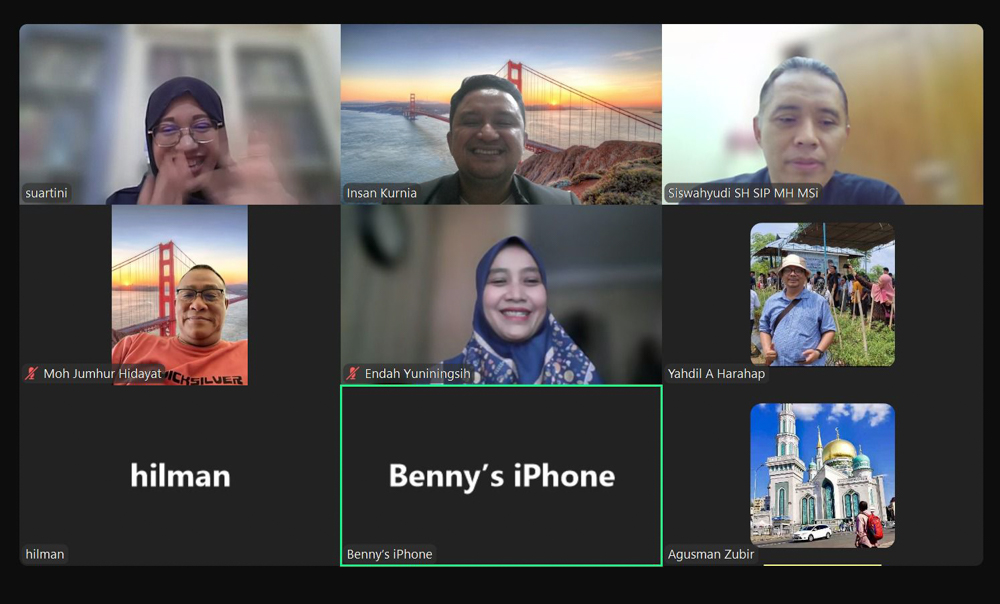The image size is (1000, 604).
Task: Select the large hilman tile text
Action: click(180, 476)
